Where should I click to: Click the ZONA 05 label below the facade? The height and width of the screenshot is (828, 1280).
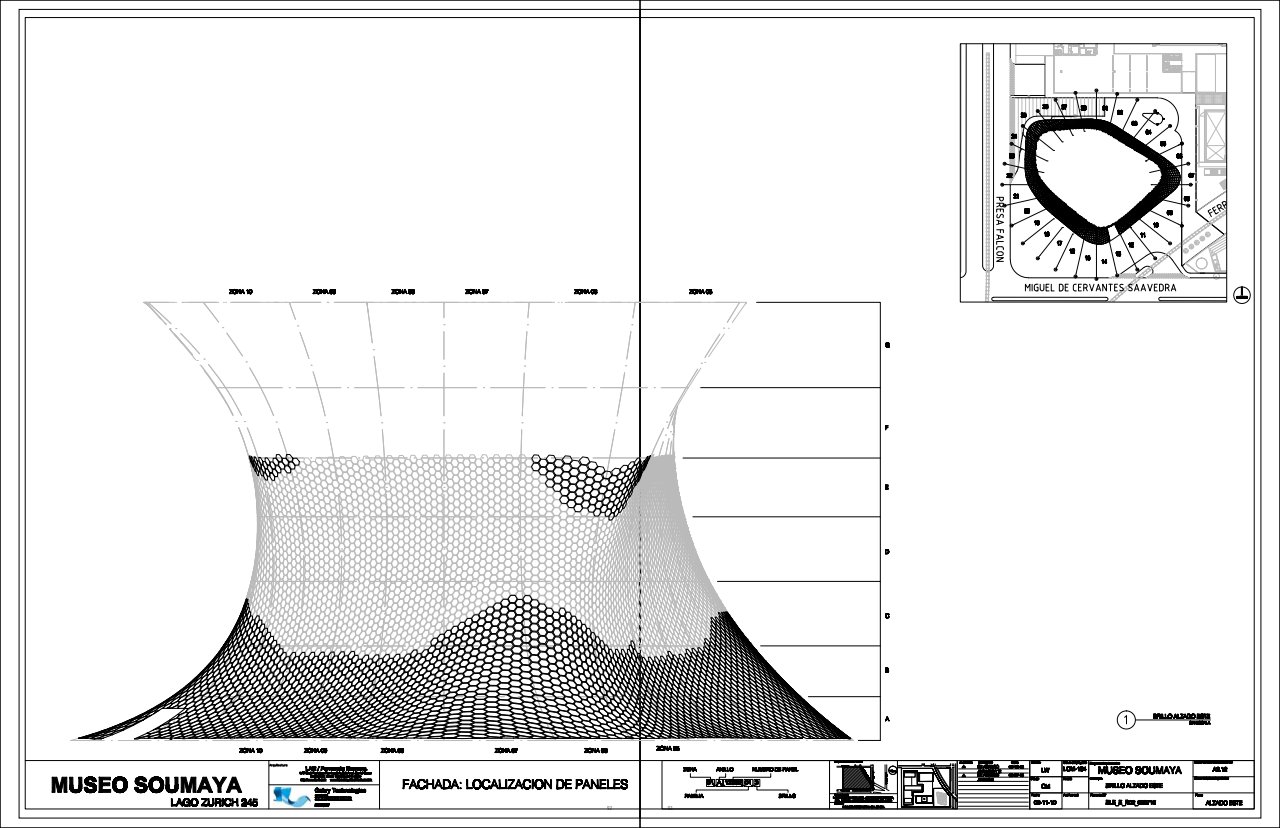(668, 748)
